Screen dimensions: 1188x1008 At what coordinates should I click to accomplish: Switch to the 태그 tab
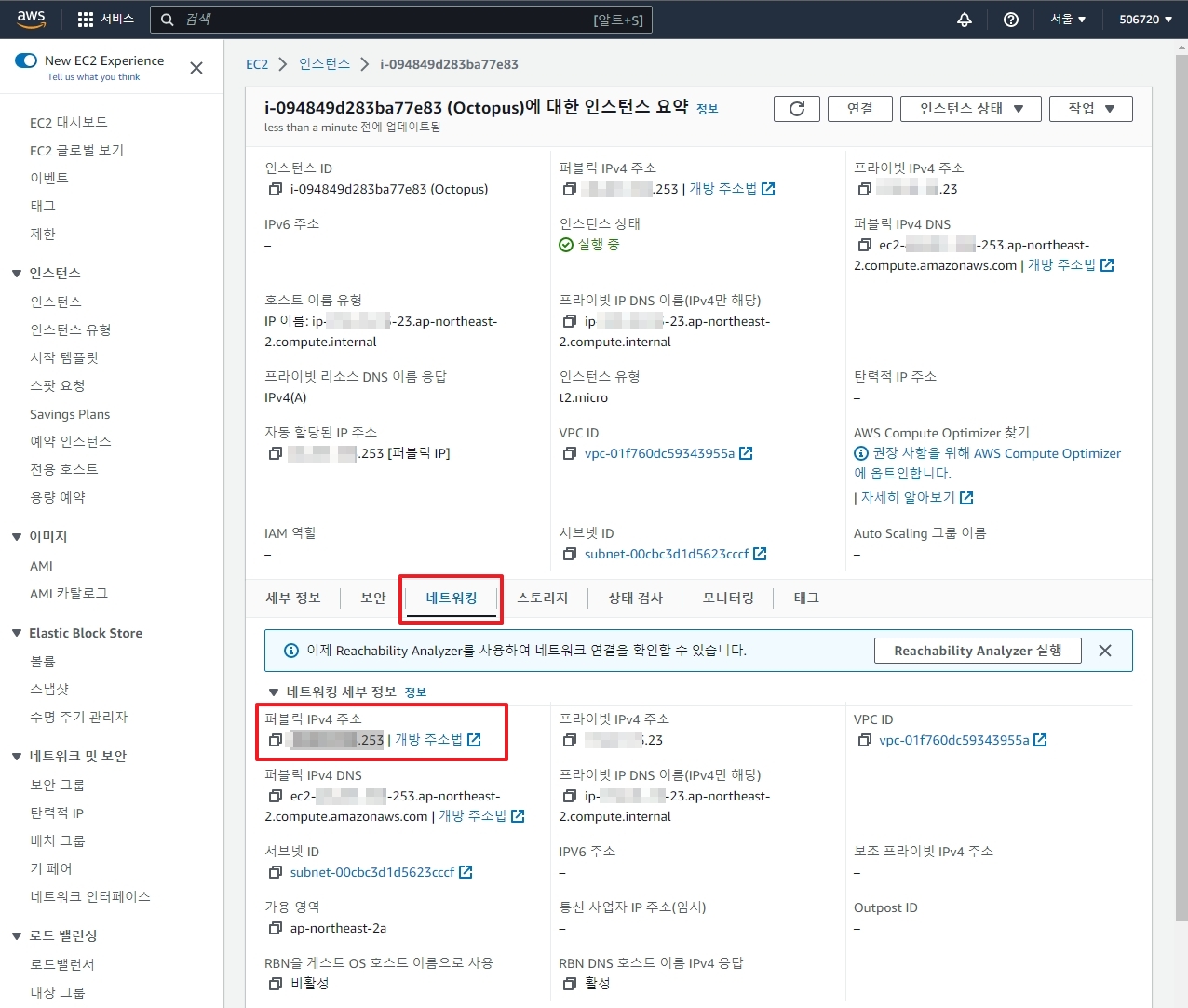pyautogui.click(x=806, y=598)
